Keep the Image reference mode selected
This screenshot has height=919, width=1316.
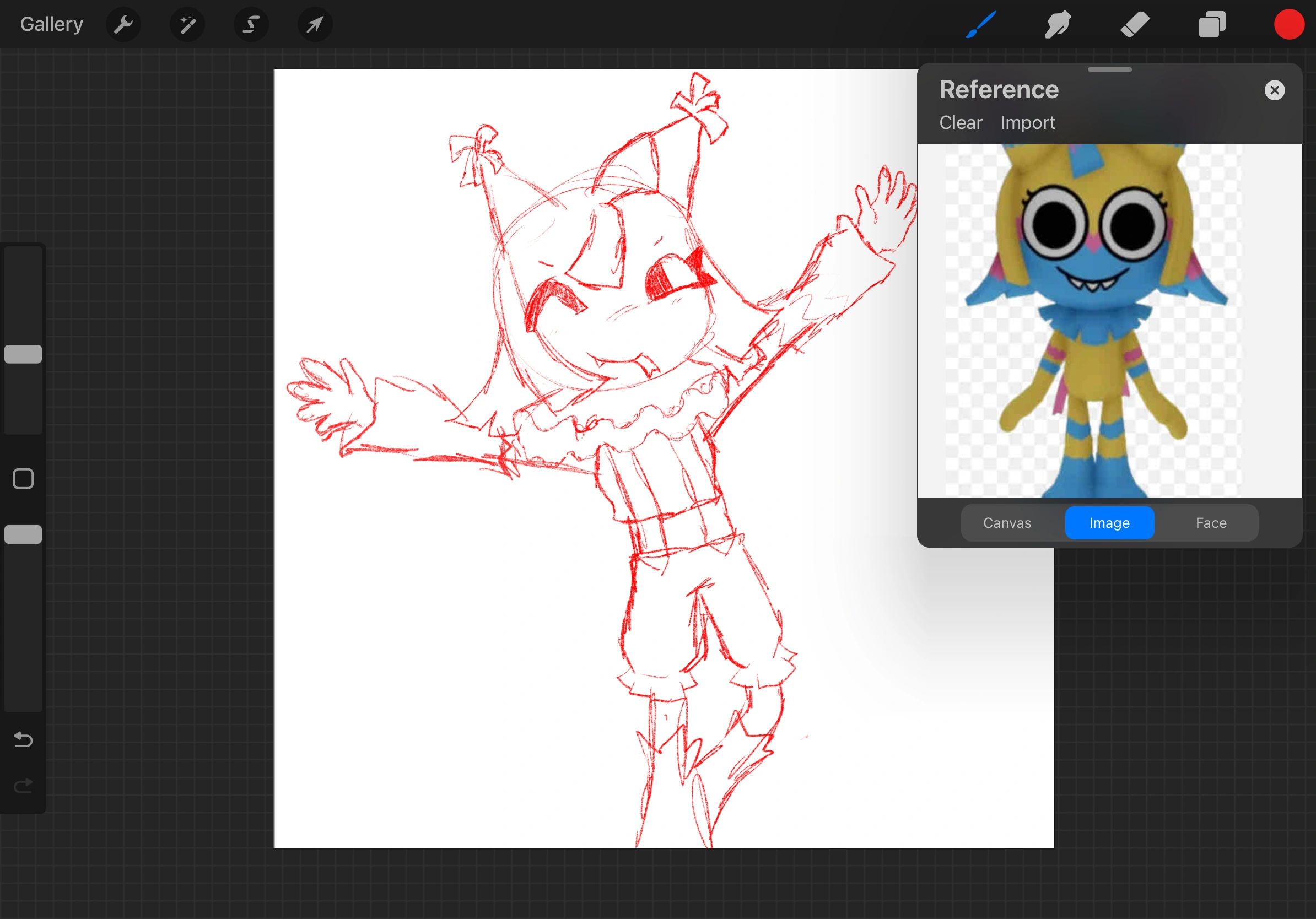tap(1110, 522)
